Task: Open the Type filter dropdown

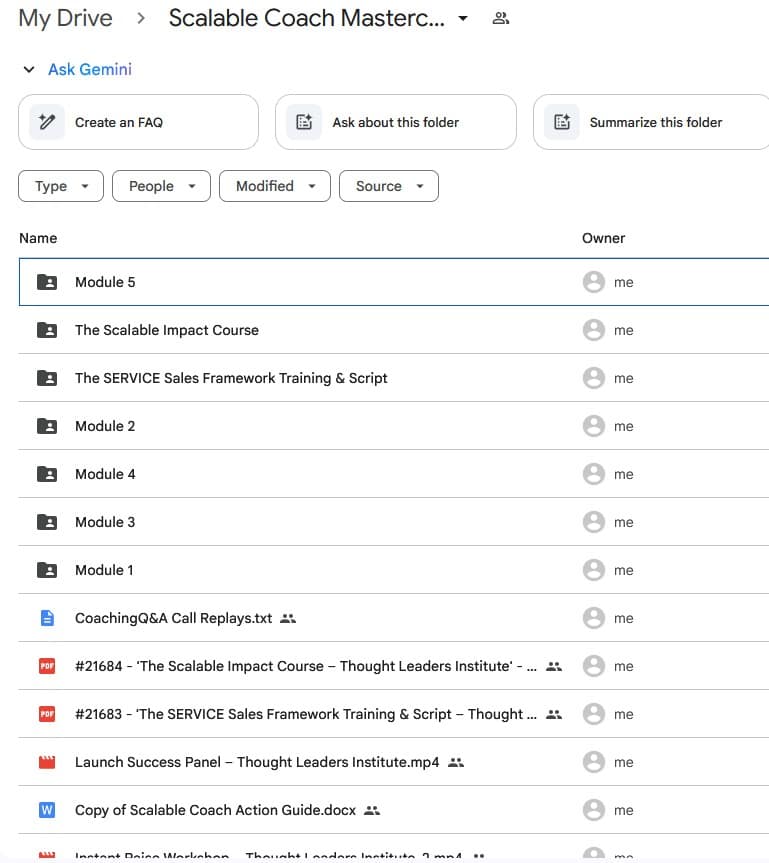Action: (x=60, y=186)
